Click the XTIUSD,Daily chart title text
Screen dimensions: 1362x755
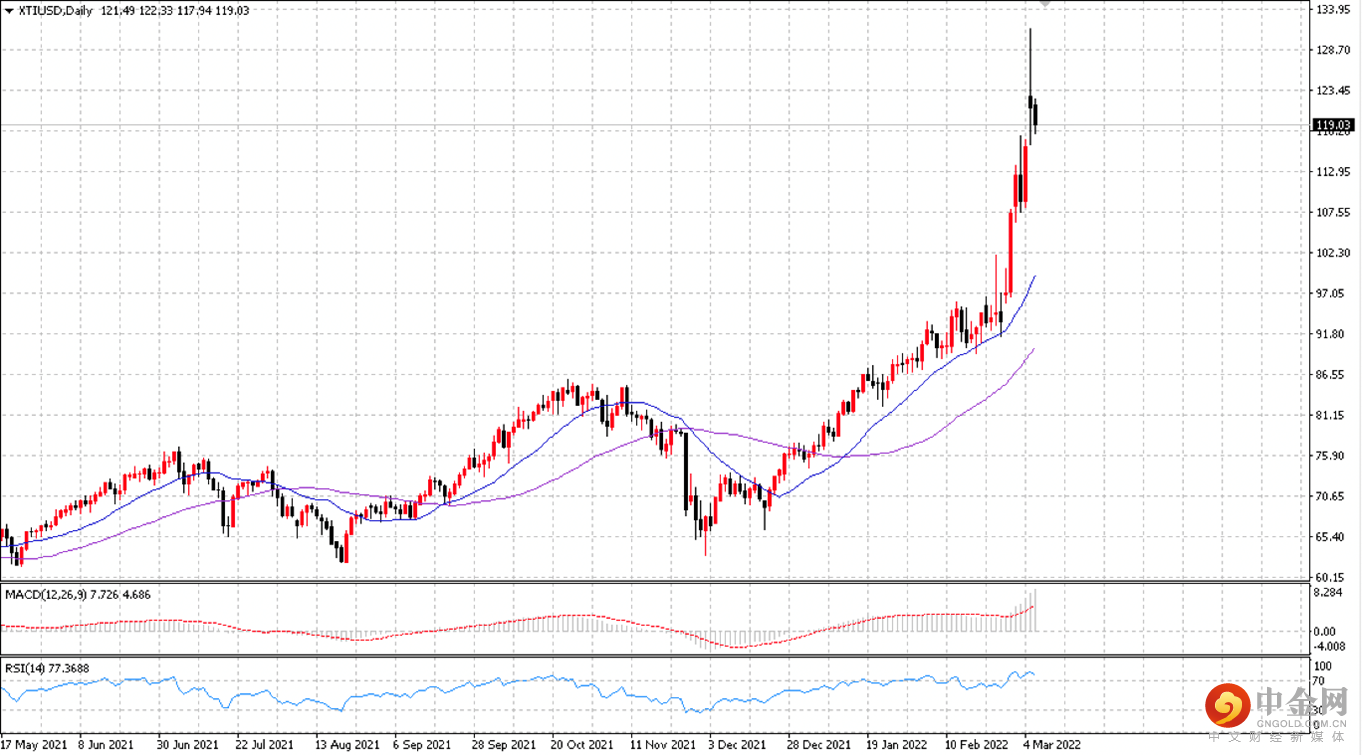(x=54, y=10)
